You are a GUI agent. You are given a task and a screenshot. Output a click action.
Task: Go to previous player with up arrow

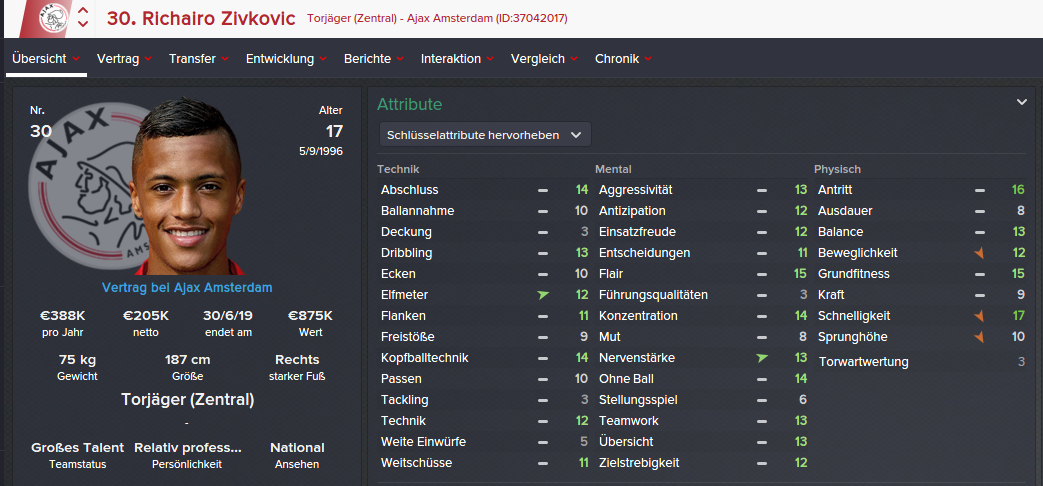83,11
